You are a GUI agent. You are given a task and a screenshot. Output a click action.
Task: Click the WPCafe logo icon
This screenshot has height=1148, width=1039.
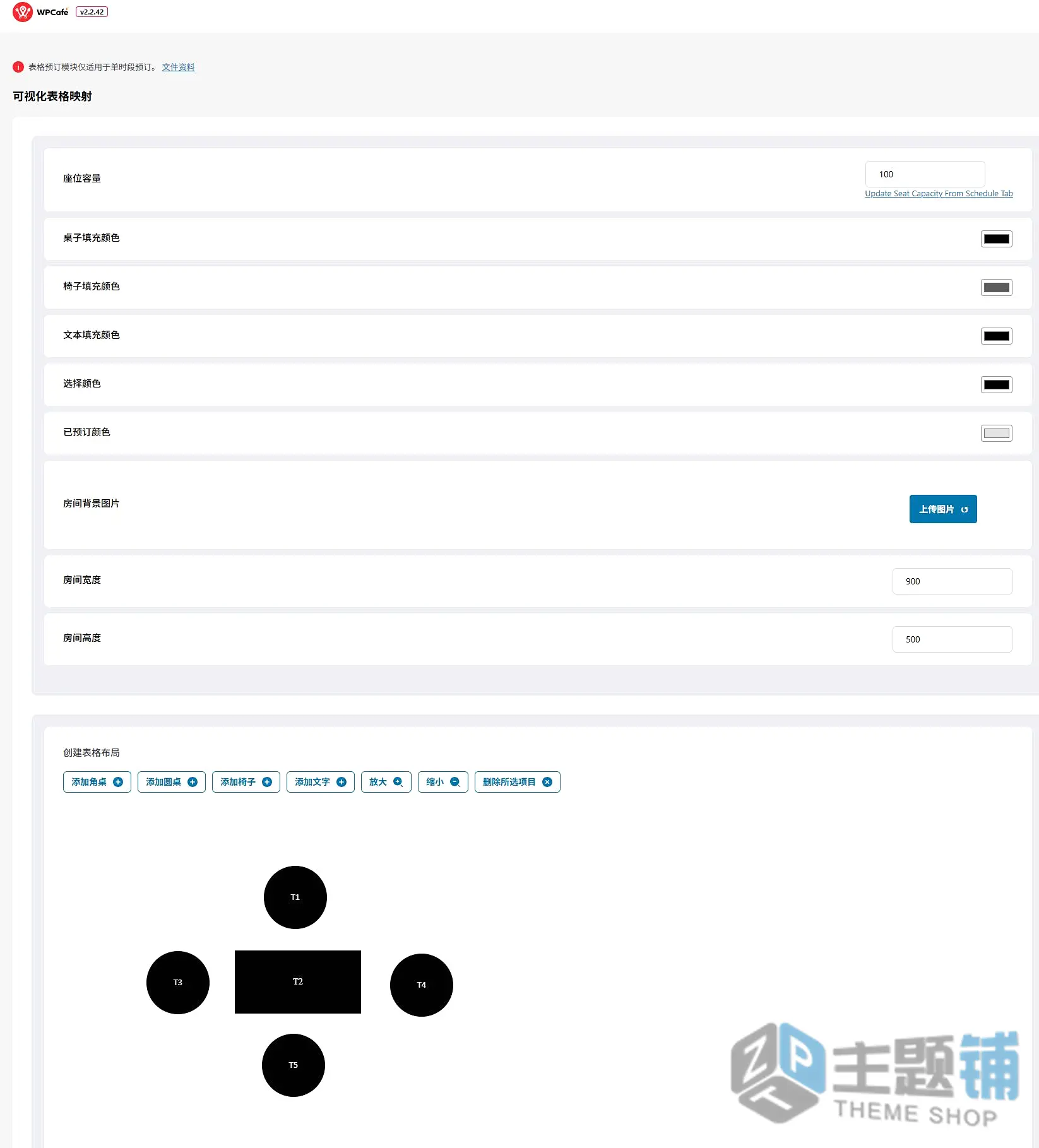23,12
